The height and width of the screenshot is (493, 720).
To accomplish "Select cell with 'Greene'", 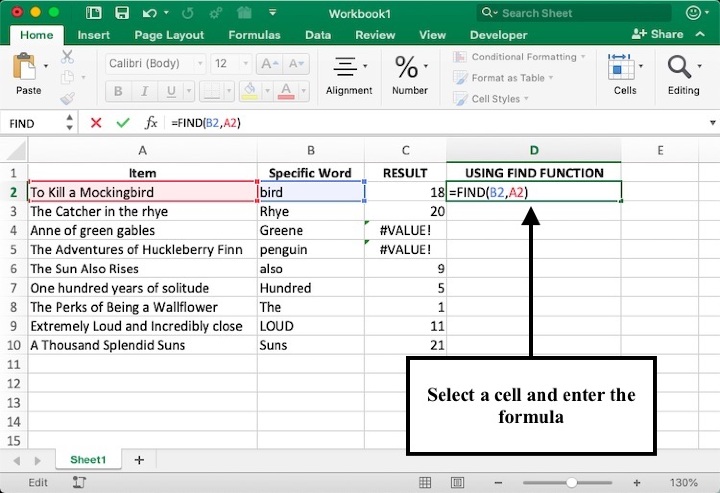I will click(x=311, y=230).
